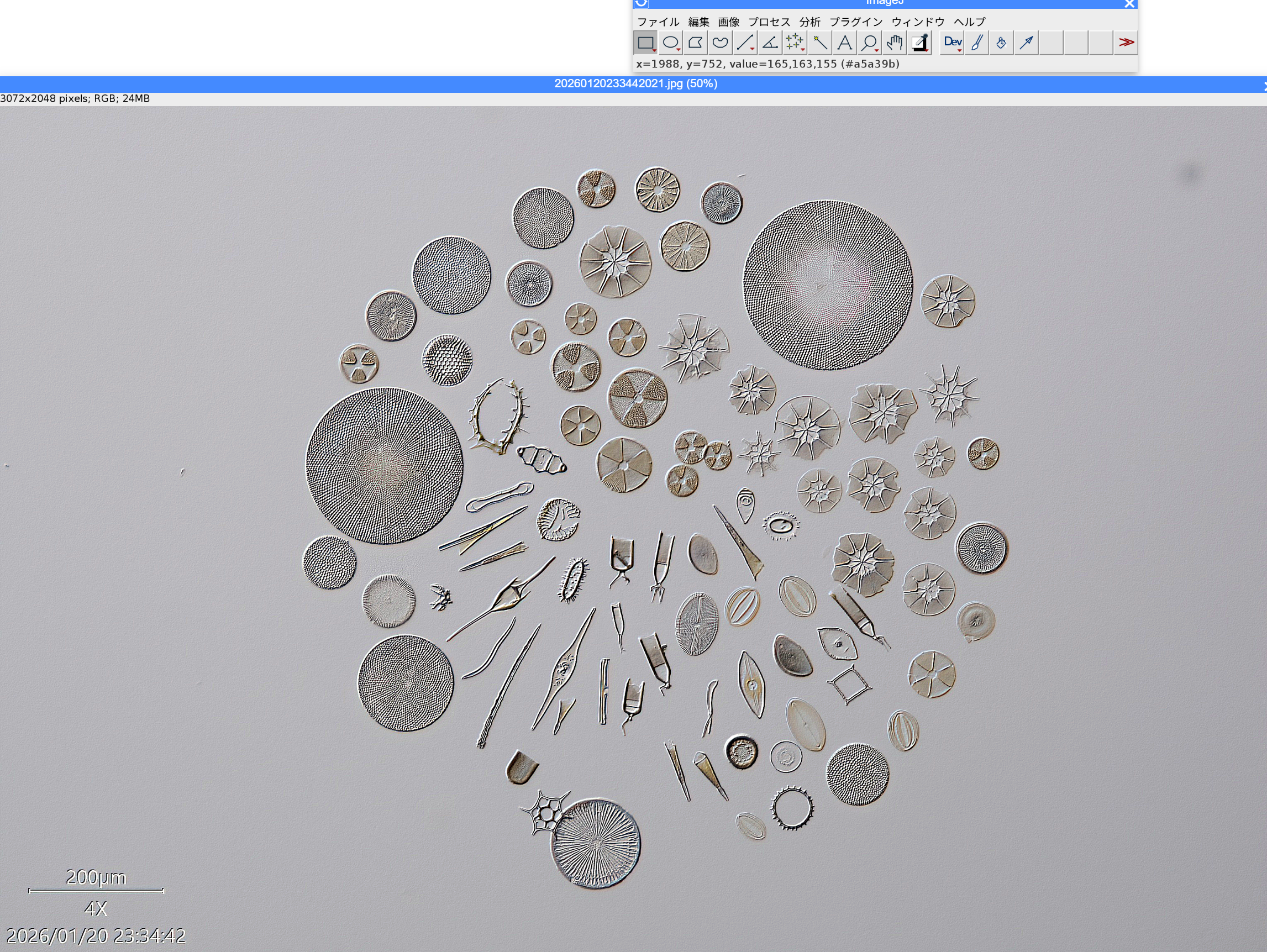Image resolution: width=1267 pixels, height=952 pixels.
Task: Select the Rectangle selection tool
Action: (645, 43)
